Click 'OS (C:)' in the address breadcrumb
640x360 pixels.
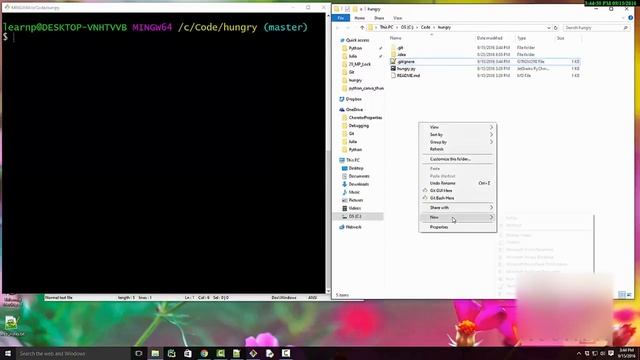click(407, 27)
